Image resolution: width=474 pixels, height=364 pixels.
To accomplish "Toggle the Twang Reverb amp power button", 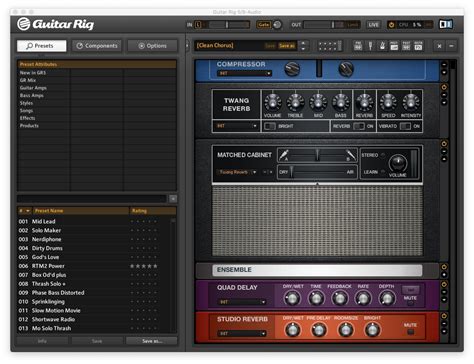I will pyautogui.click(x=444, y=87).
